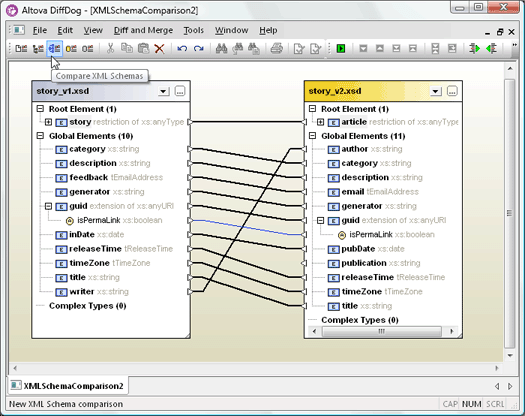Open the View menu
This screenshot has height=416, width=525.
pyautogui.click(x=93, y=30)
